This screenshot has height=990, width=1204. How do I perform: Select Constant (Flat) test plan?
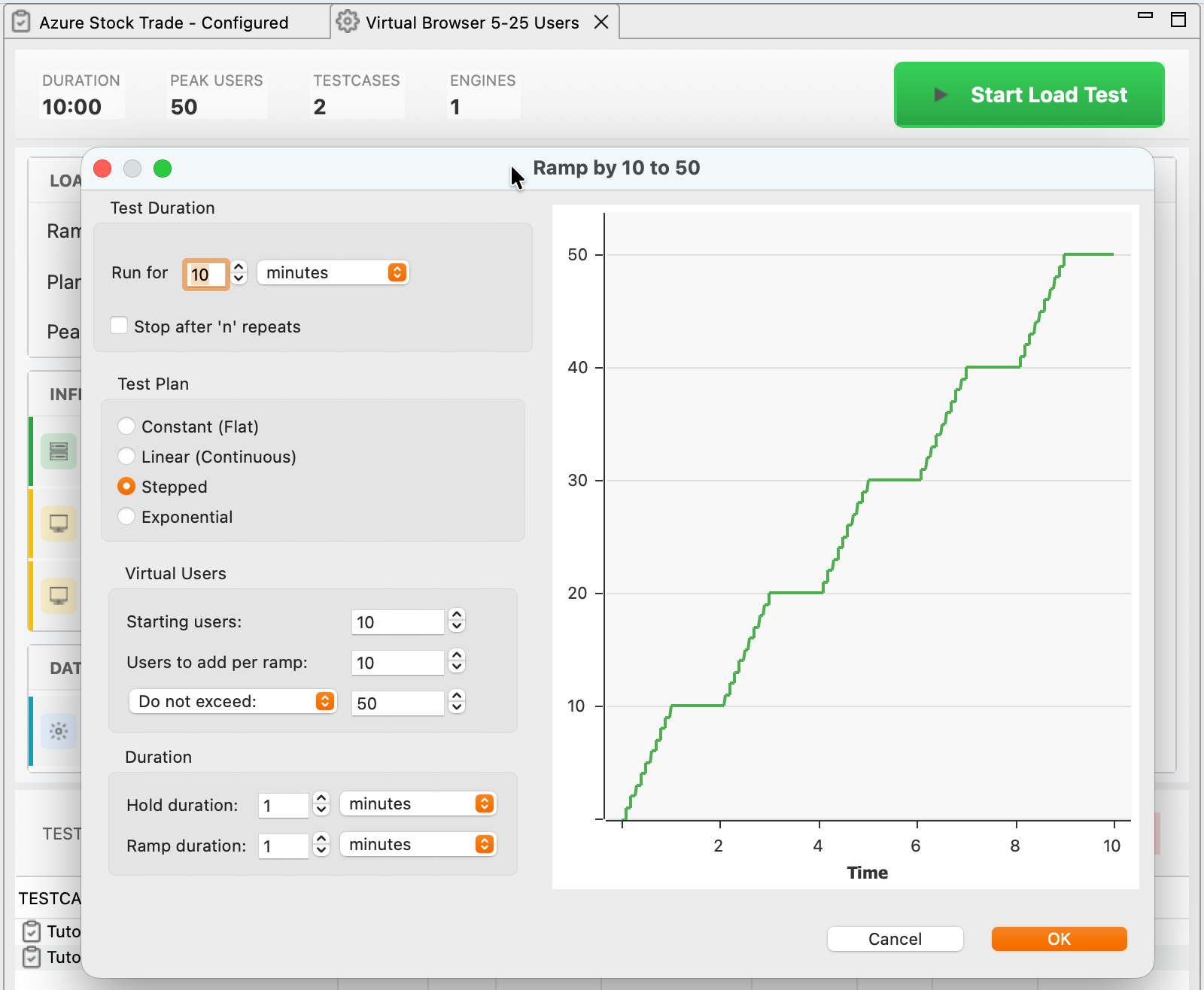[x=126, y=427]
